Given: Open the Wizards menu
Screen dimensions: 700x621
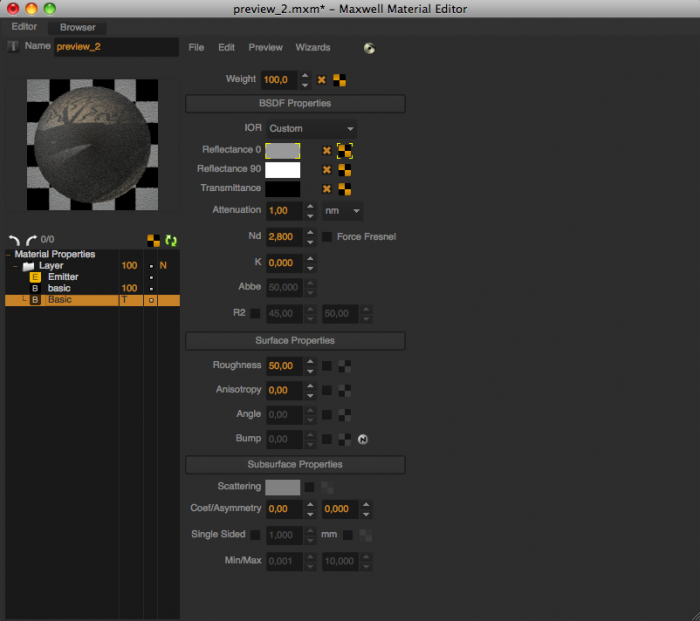Looking at the screenshot, I should (312, 47).
